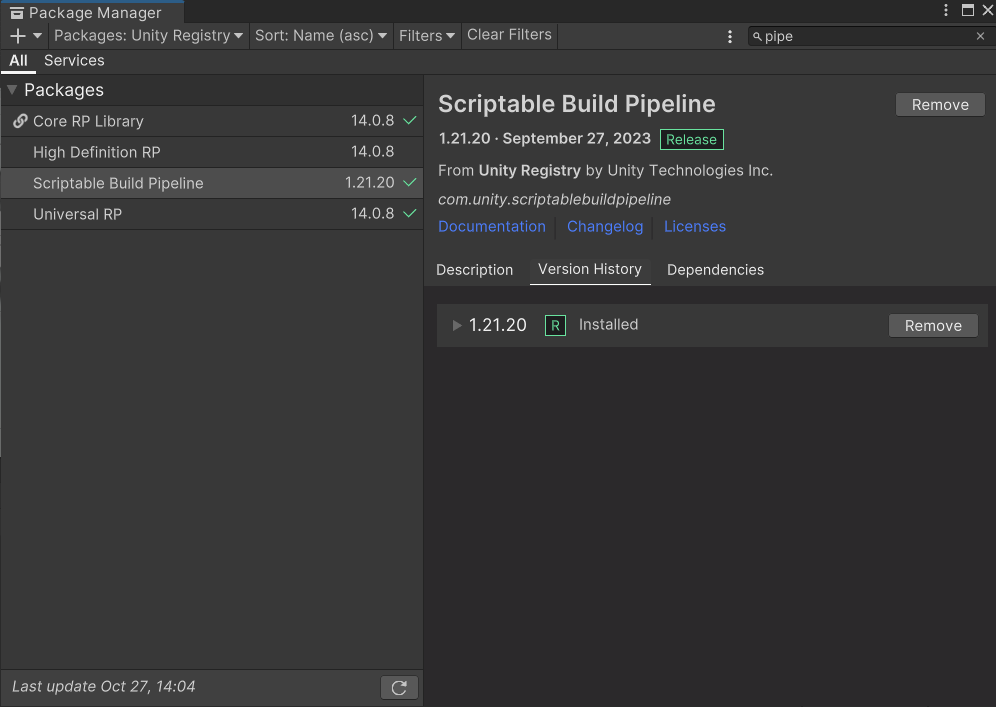The width and height of the screenshot is (996, 707).
Task: Switch to the Services tab
Action: (74, 61)
